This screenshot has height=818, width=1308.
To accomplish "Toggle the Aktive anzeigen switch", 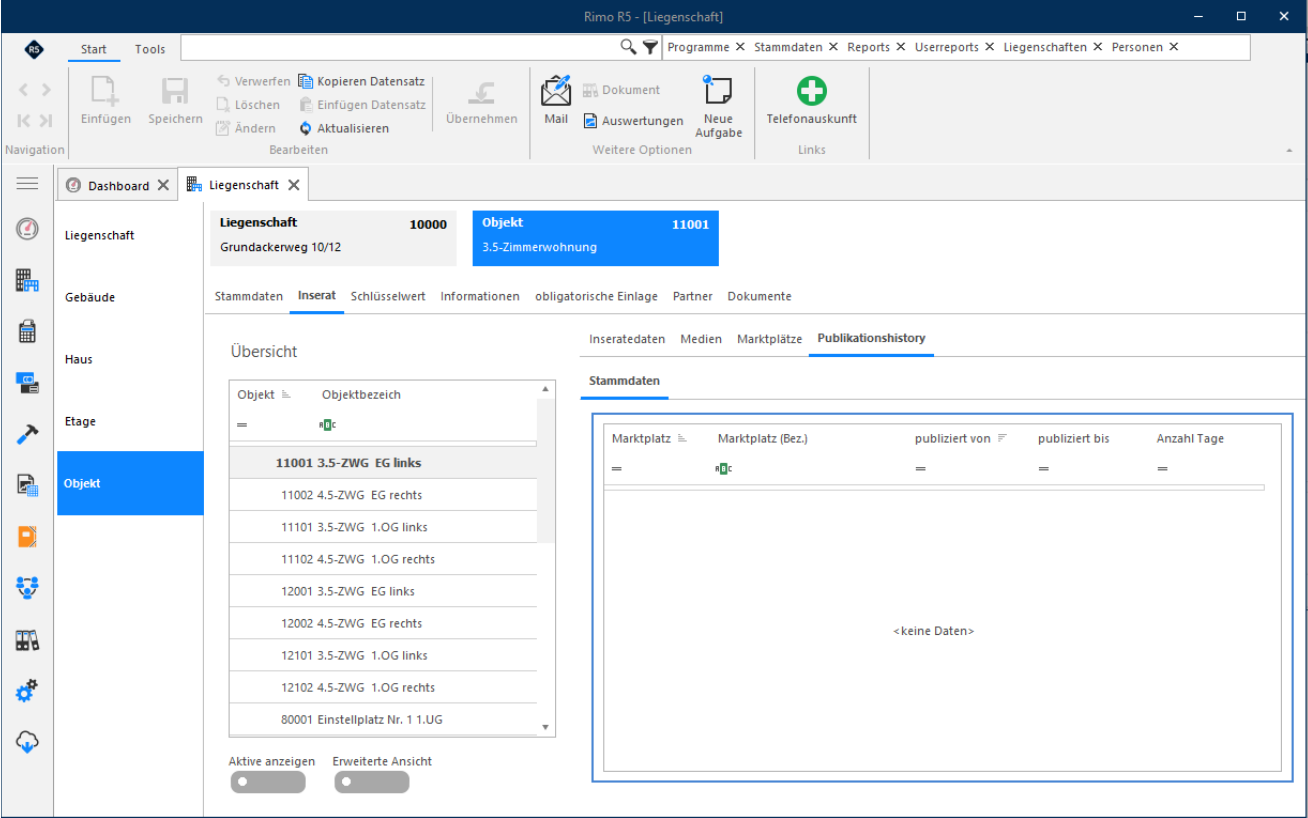I will [x=267, y=782].
